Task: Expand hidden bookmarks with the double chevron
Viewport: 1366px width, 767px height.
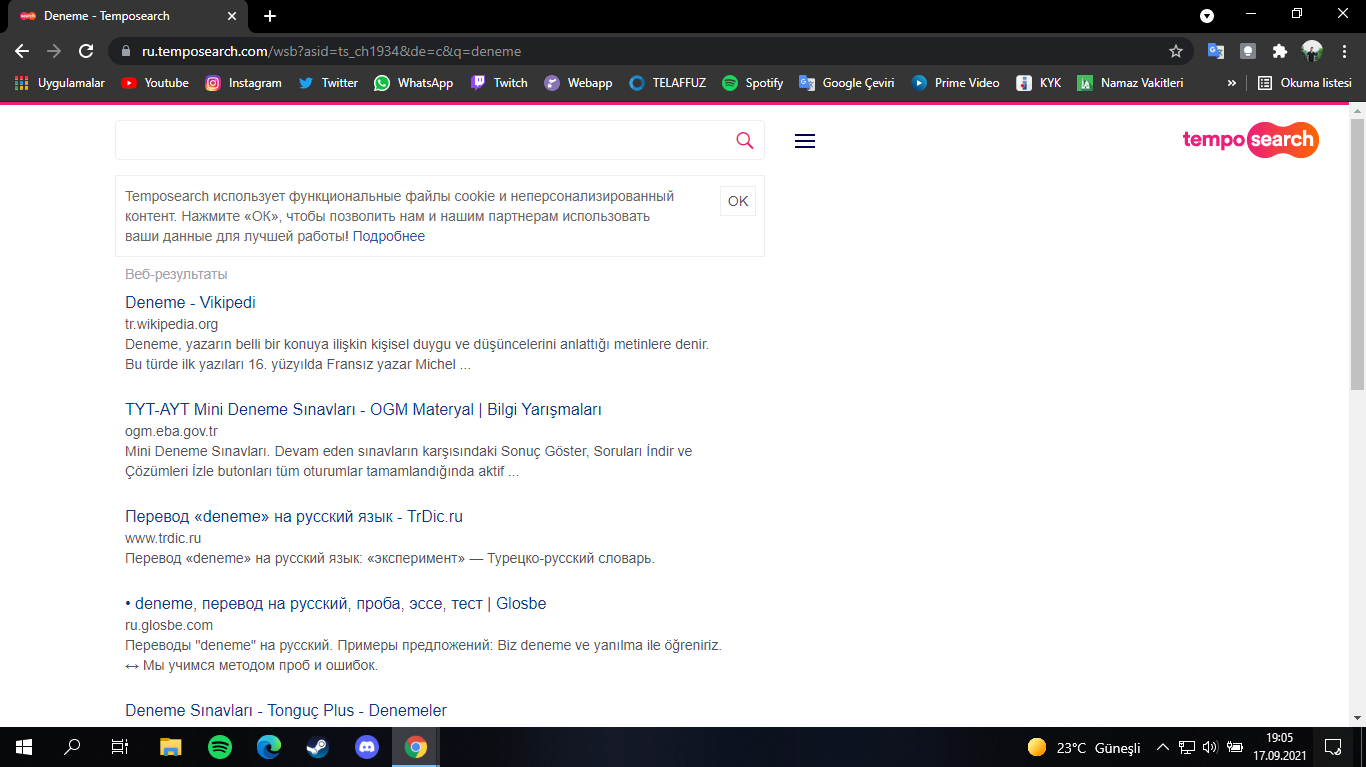Action: tap(1231, 83)
